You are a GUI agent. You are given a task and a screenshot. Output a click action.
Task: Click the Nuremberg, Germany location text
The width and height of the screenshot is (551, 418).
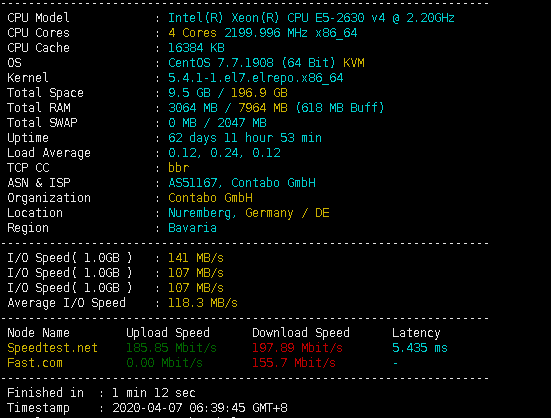231,213
